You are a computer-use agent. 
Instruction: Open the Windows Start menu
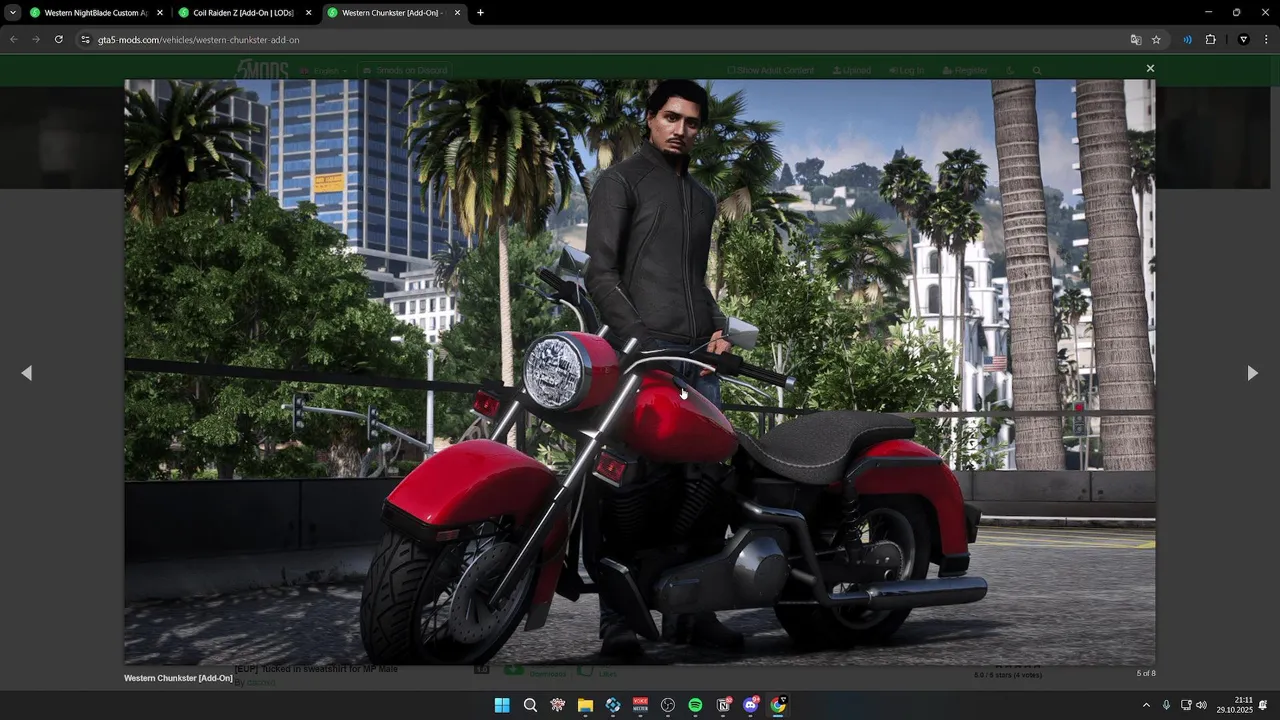pyautogui.click(x=502, y=705)
